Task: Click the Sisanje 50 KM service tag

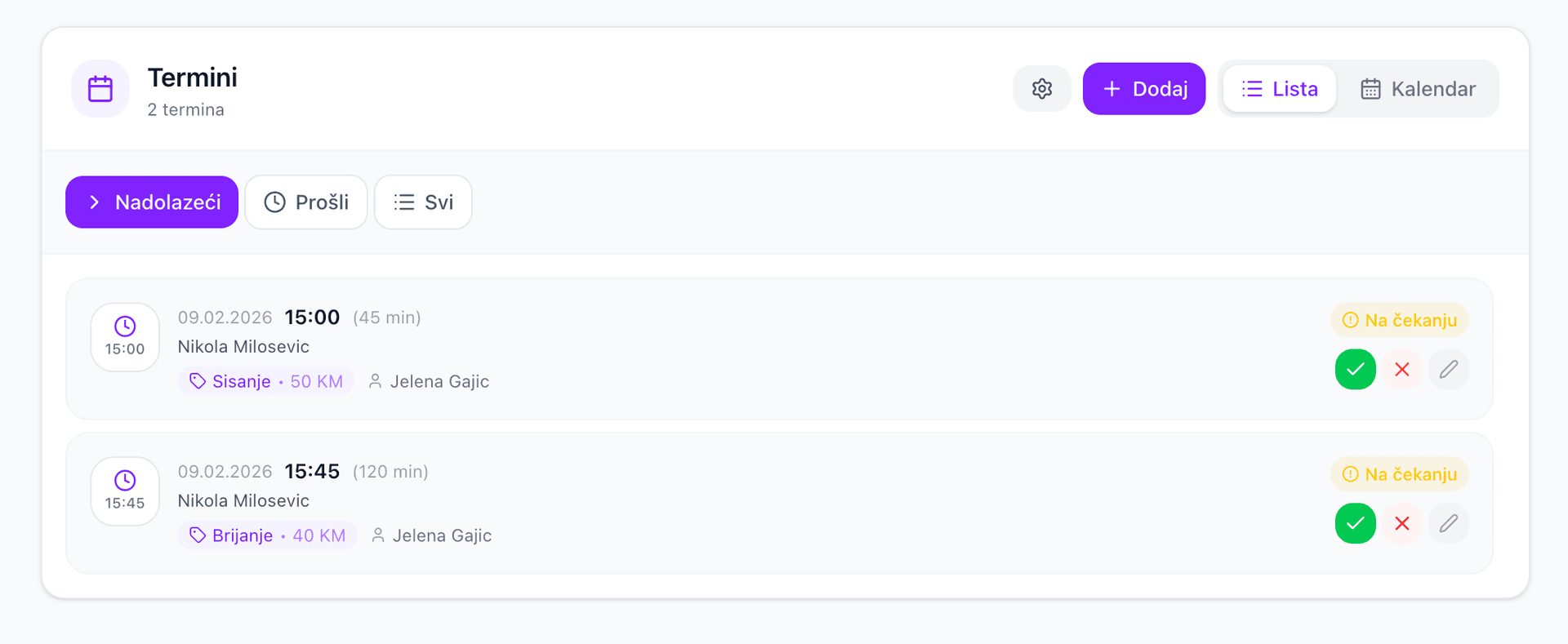Action: 266,381
